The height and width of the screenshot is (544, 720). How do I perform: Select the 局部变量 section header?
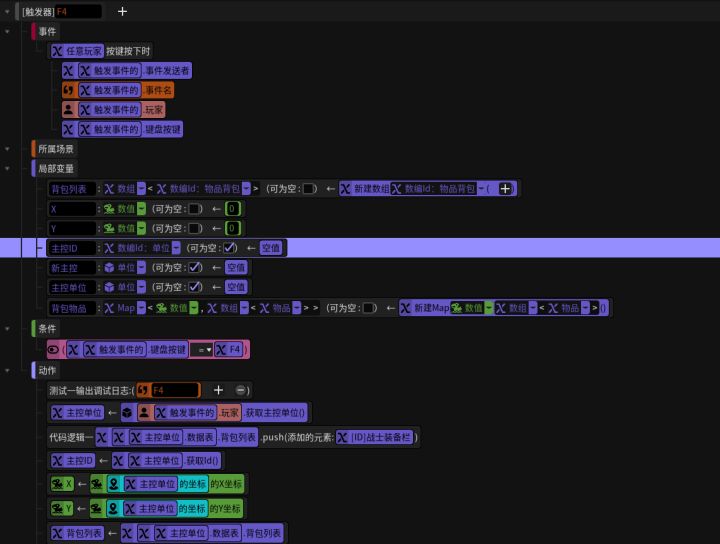[56, 168]
